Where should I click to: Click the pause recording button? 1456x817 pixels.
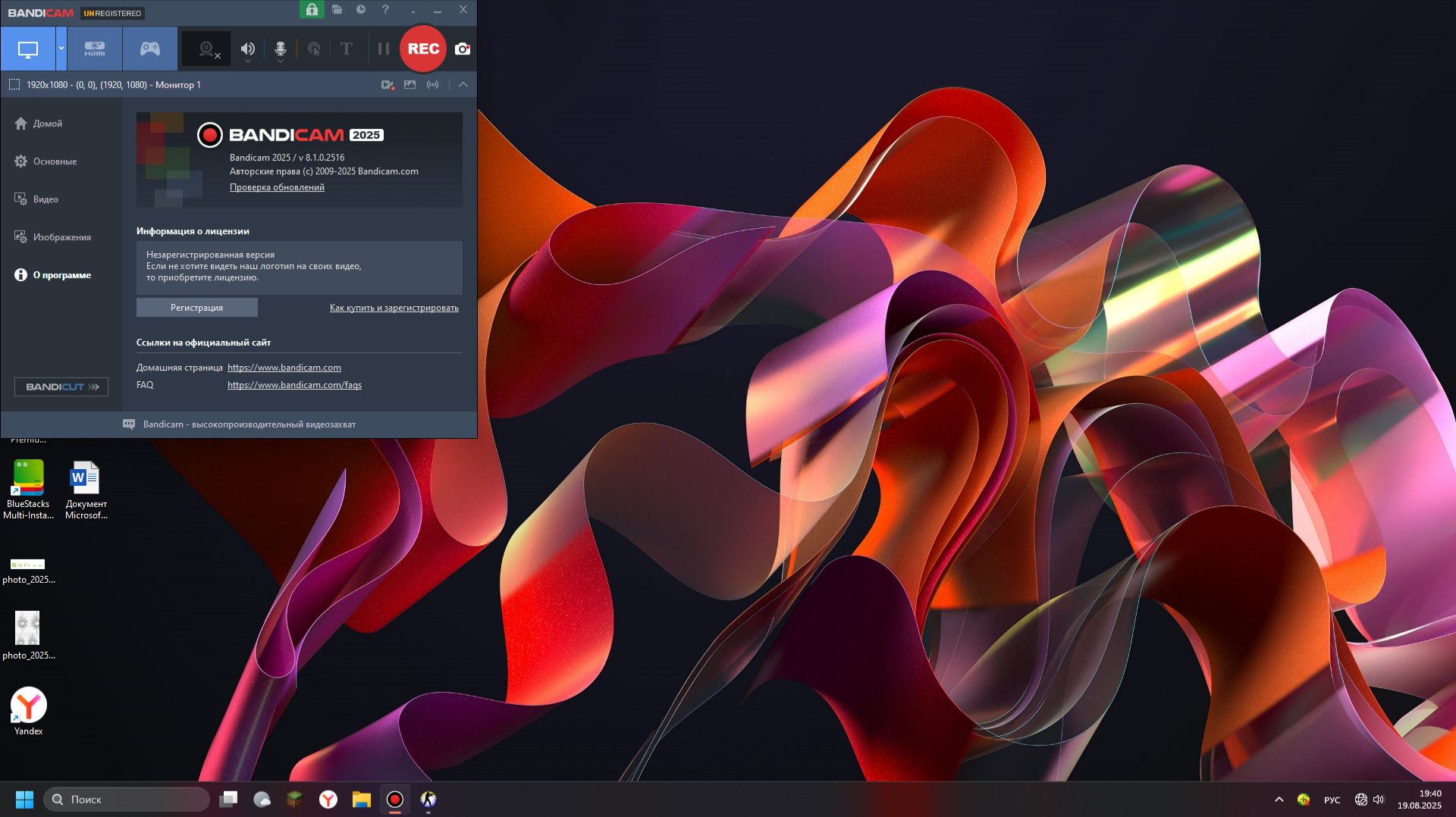(x=384, y=49)
